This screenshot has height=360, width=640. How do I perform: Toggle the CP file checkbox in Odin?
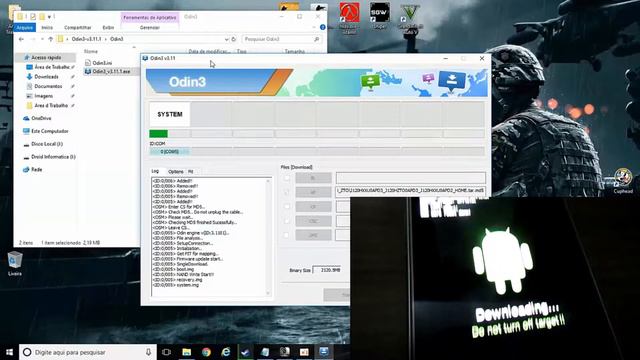(287, 207)
